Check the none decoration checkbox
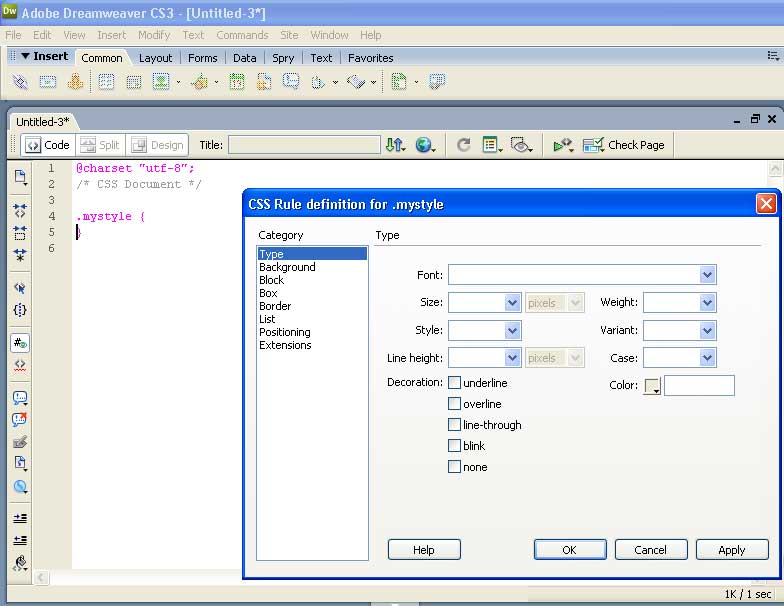The image size is (784, 606). click(454, 466)
